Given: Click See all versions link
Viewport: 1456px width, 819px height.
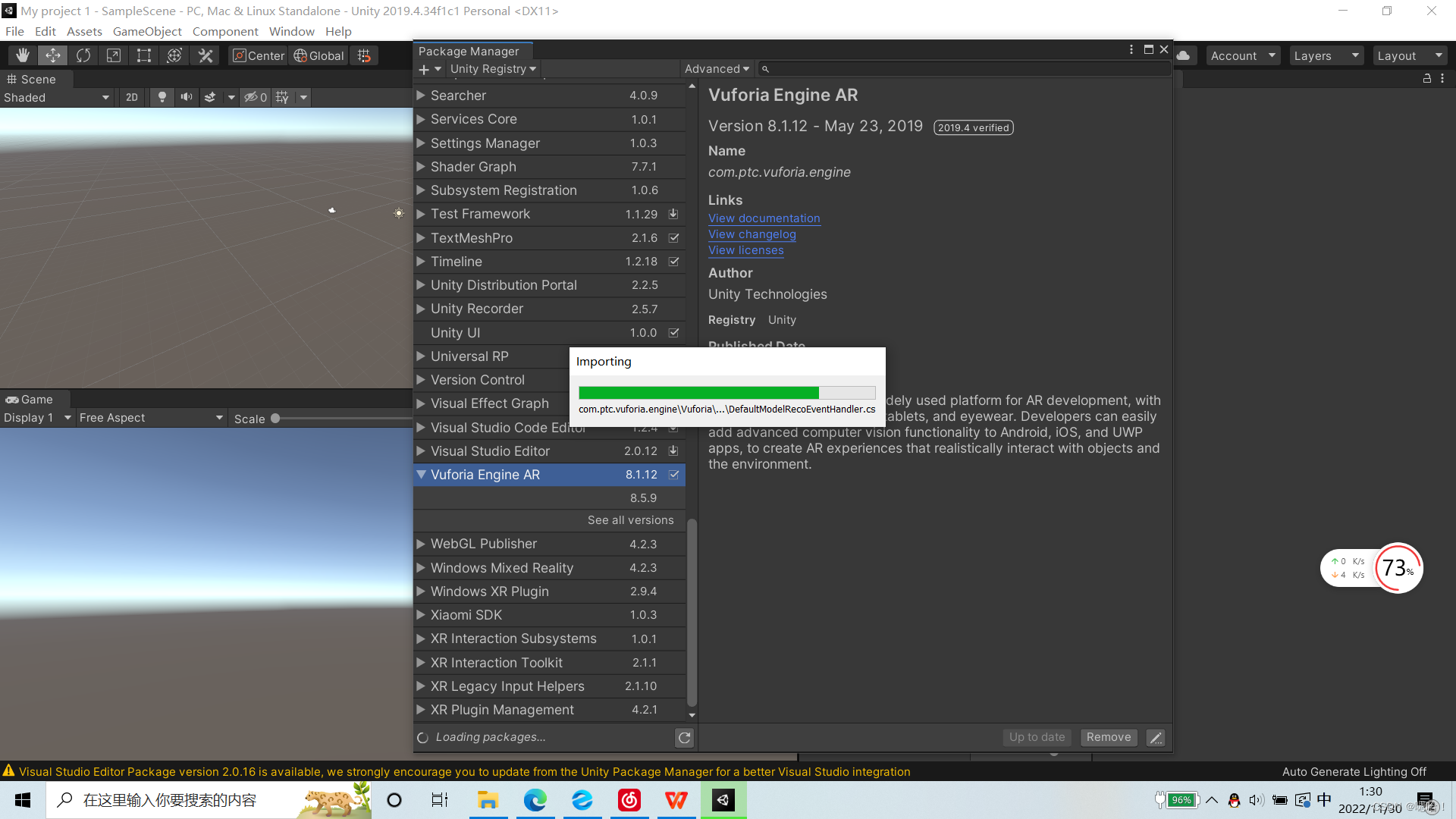Looking at the screenshot, I should (x=630, y=520).
